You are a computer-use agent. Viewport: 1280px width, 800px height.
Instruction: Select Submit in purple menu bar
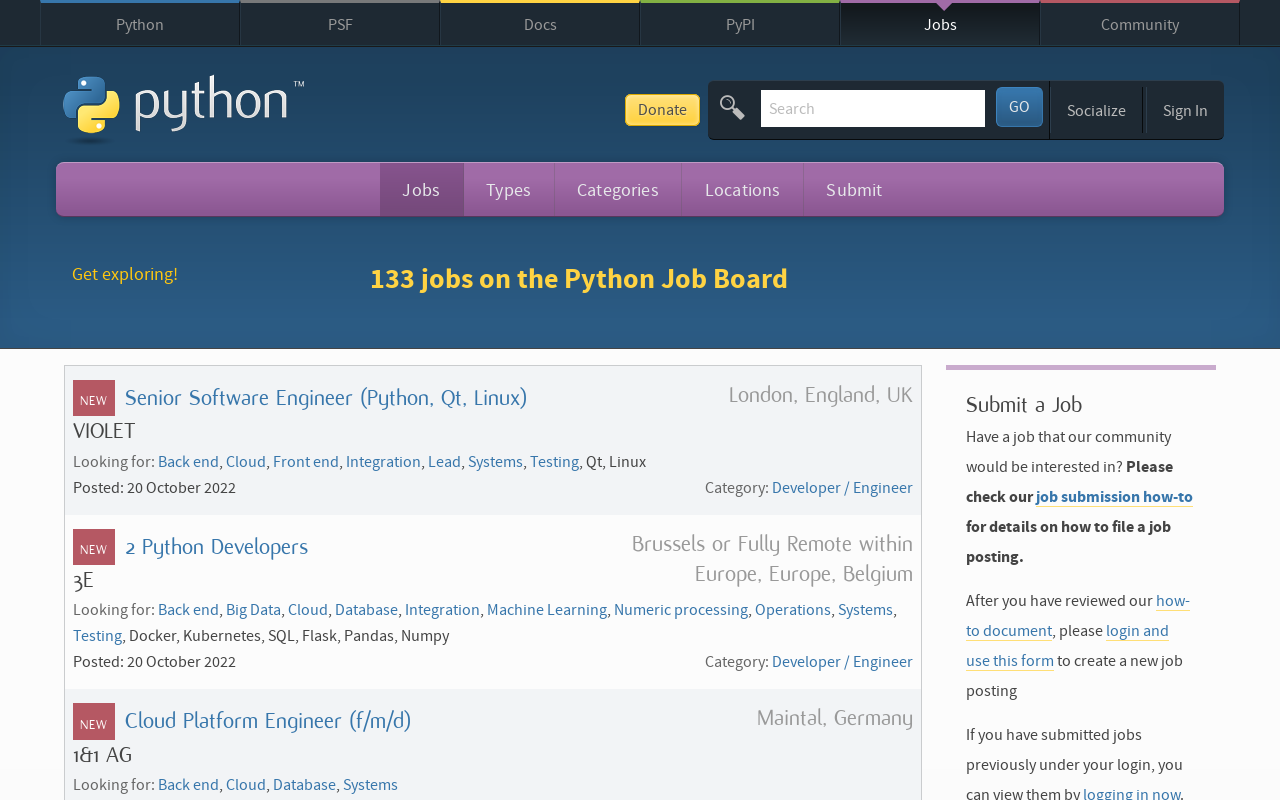pyautogui.click(x=854, y=190)
